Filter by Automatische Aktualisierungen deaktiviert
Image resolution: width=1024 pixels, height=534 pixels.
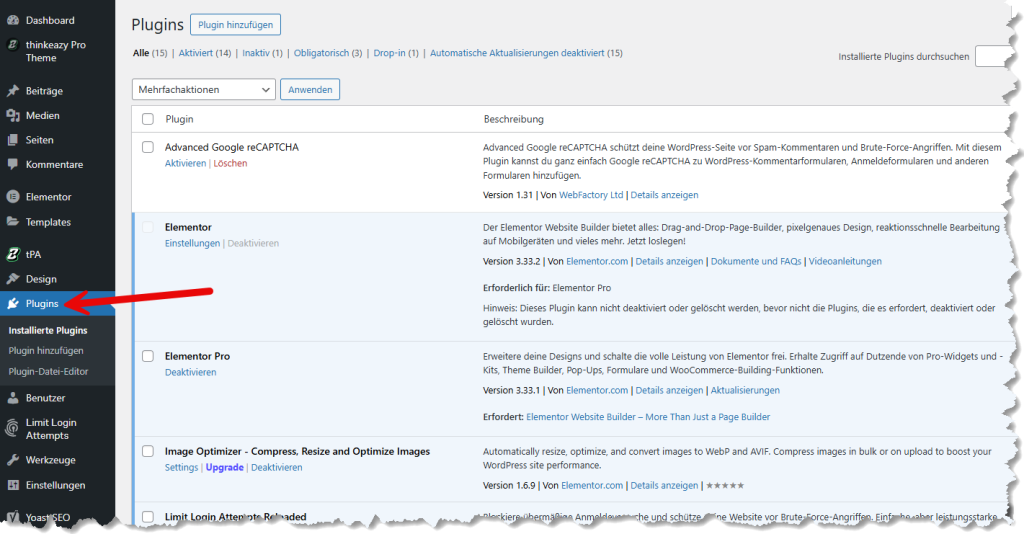517,53
